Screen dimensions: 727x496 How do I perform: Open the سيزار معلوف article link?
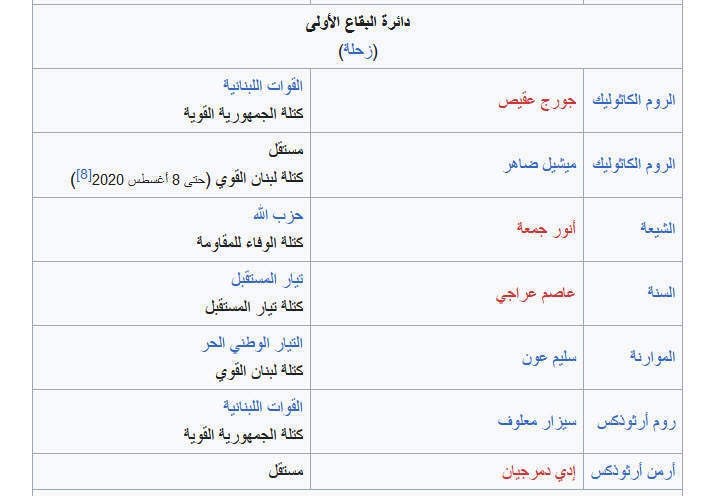point(537,421)
